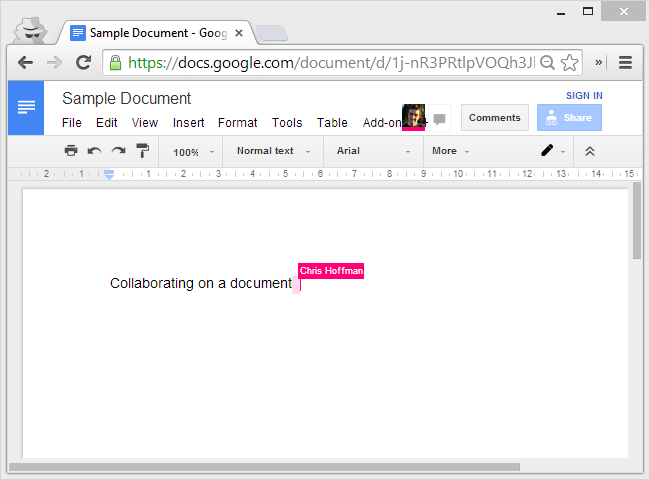Reload the page with refresh button
The image size is (650, 480).
coord(84,62)
